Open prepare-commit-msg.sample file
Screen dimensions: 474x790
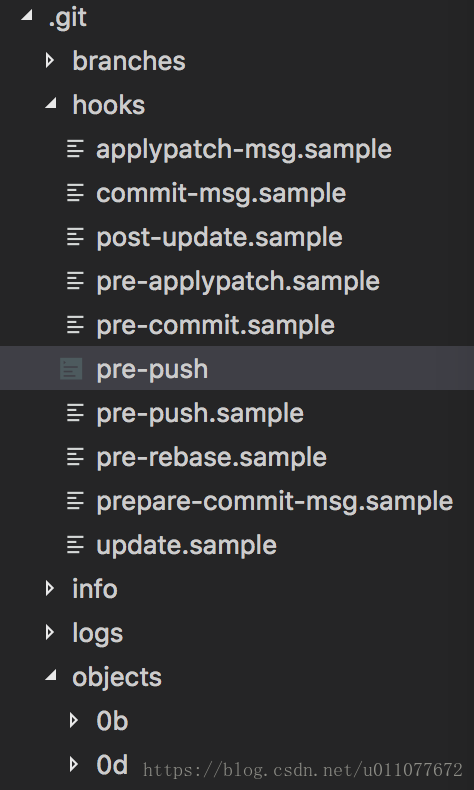pos(275,501)
